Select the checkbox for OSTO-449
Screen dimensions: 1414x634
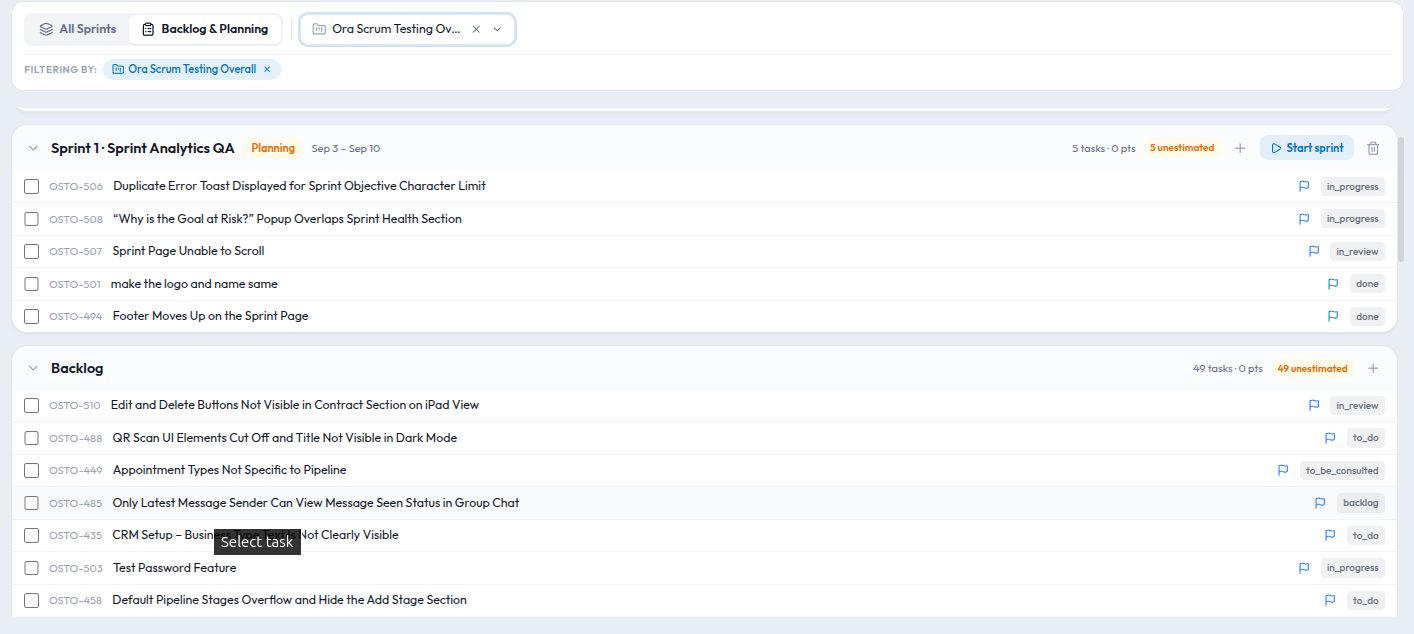[x=31, y=470]
